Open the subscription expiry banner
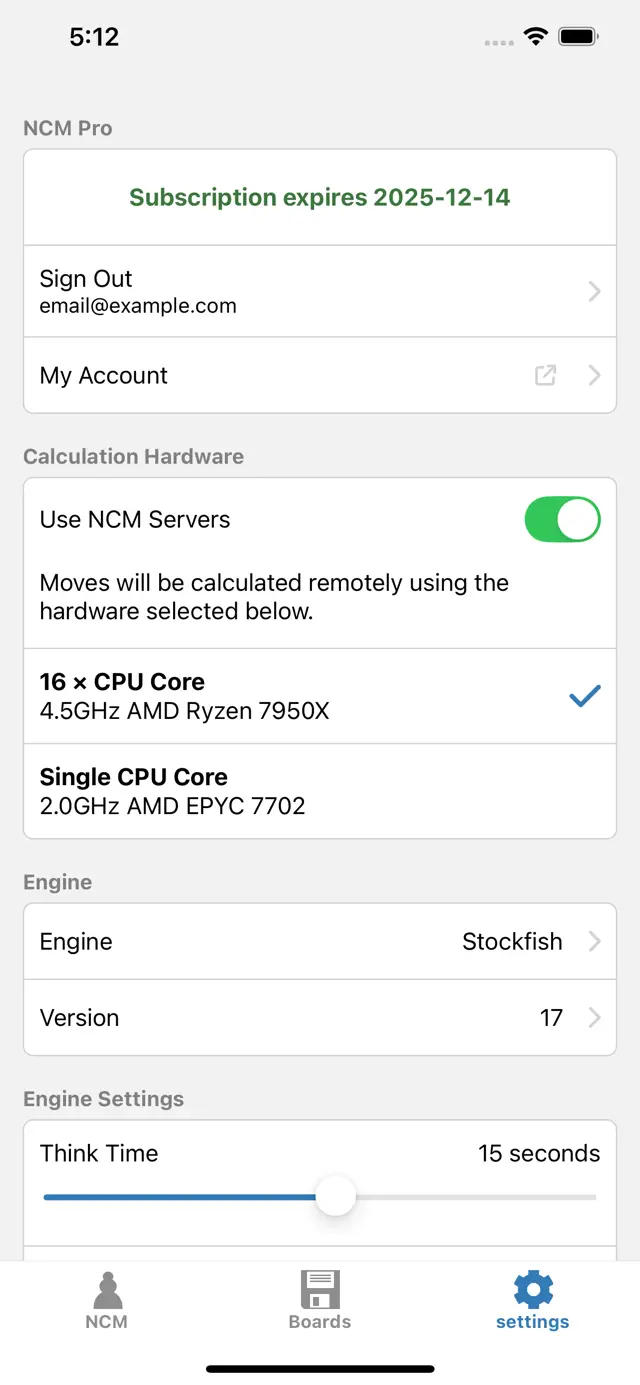640x1385 pixels. (320, 197)
